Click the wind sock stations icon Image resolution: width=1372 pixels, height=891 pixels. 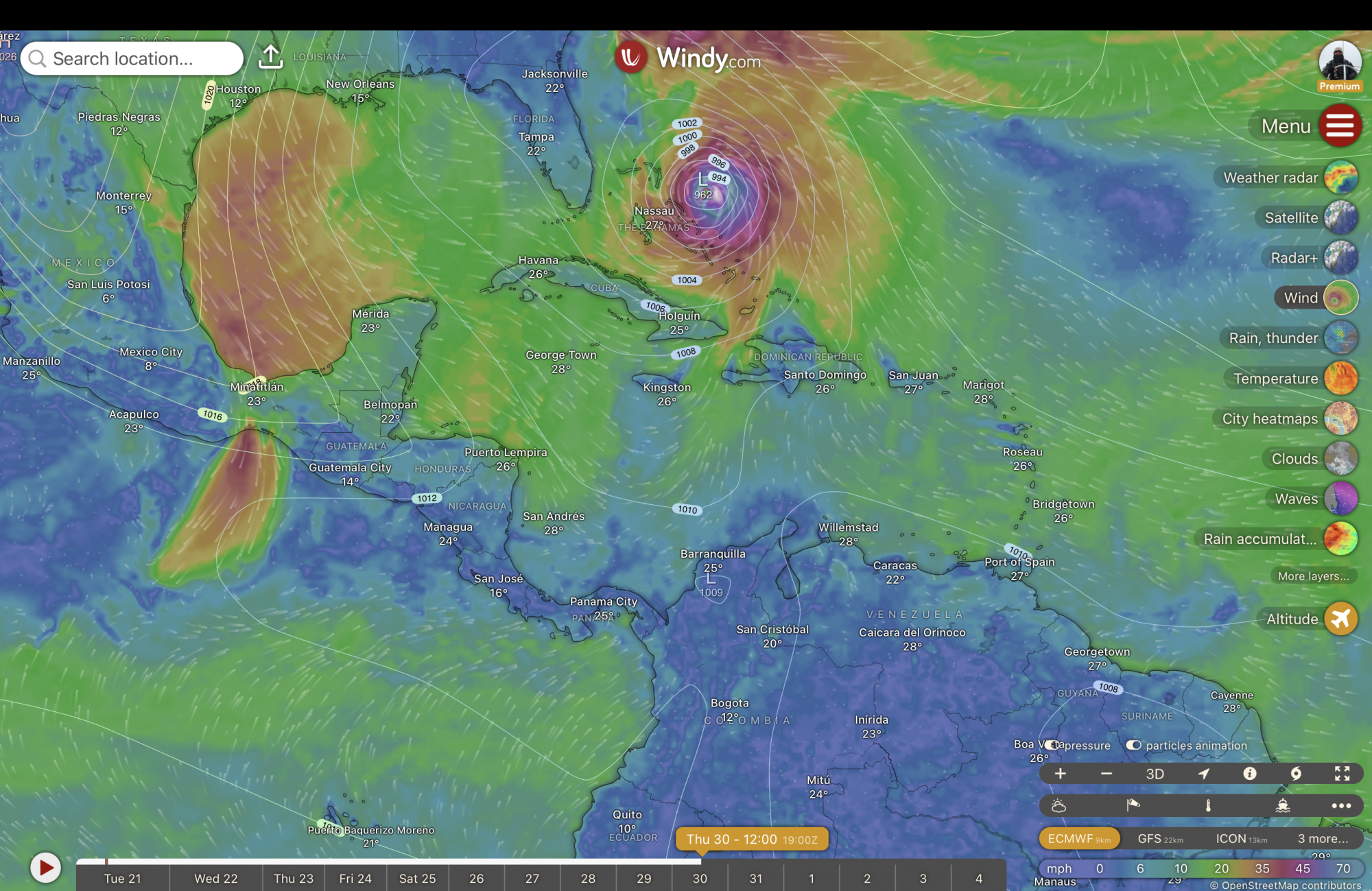(x=1133, y=806)
